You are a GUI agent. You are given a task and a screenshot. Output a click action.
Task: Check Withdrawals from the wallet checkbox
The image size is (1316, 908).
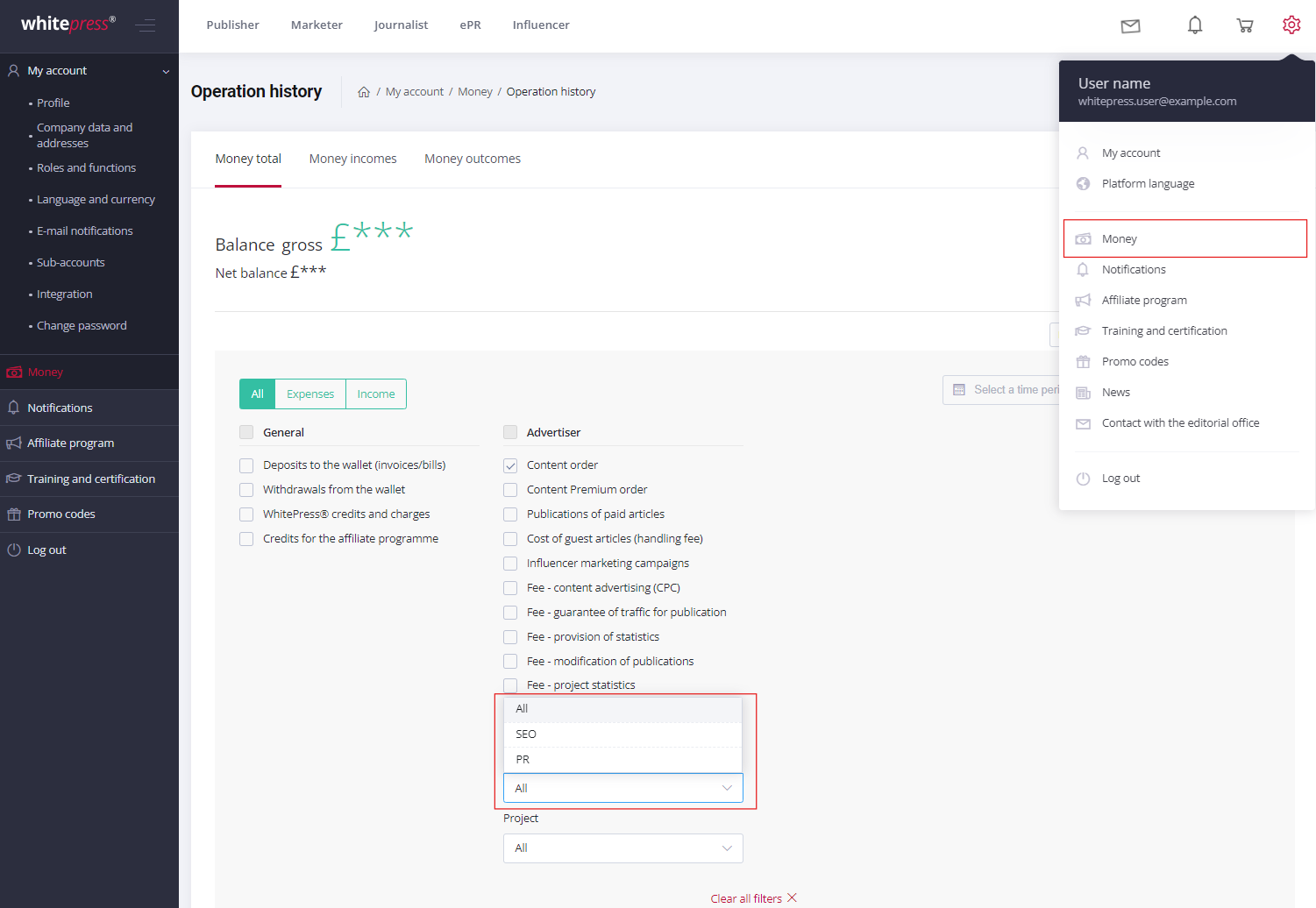click(x=246, y=490)
